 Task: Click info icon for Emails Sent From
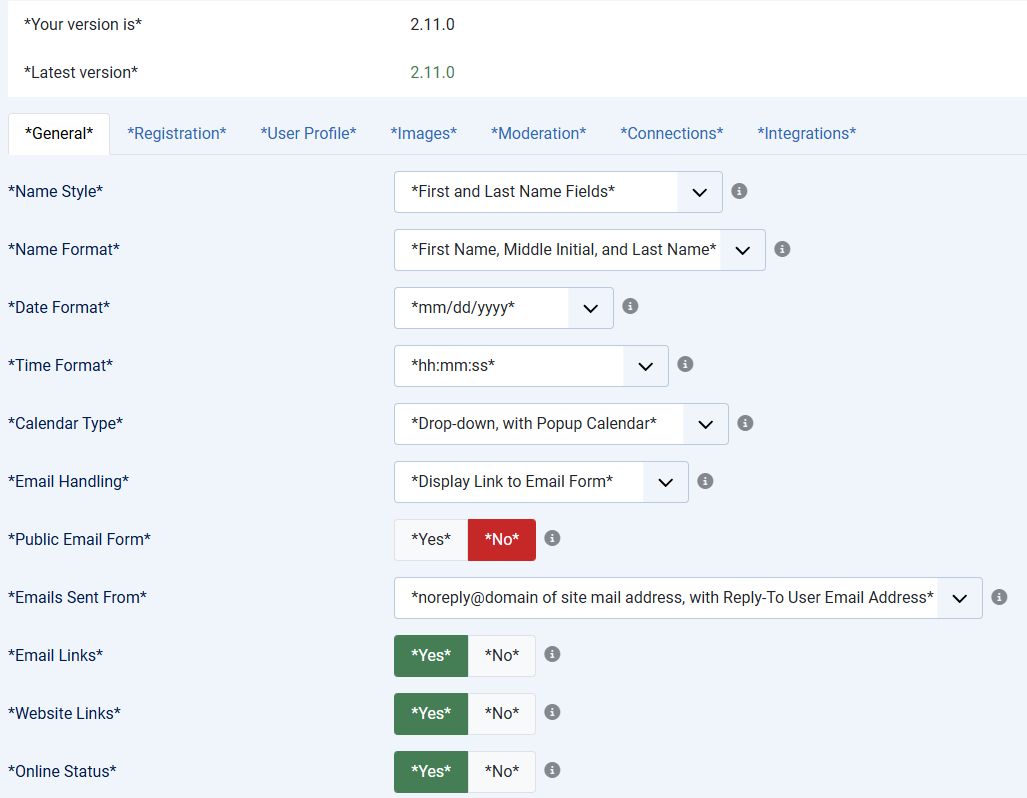click(999, 597)
